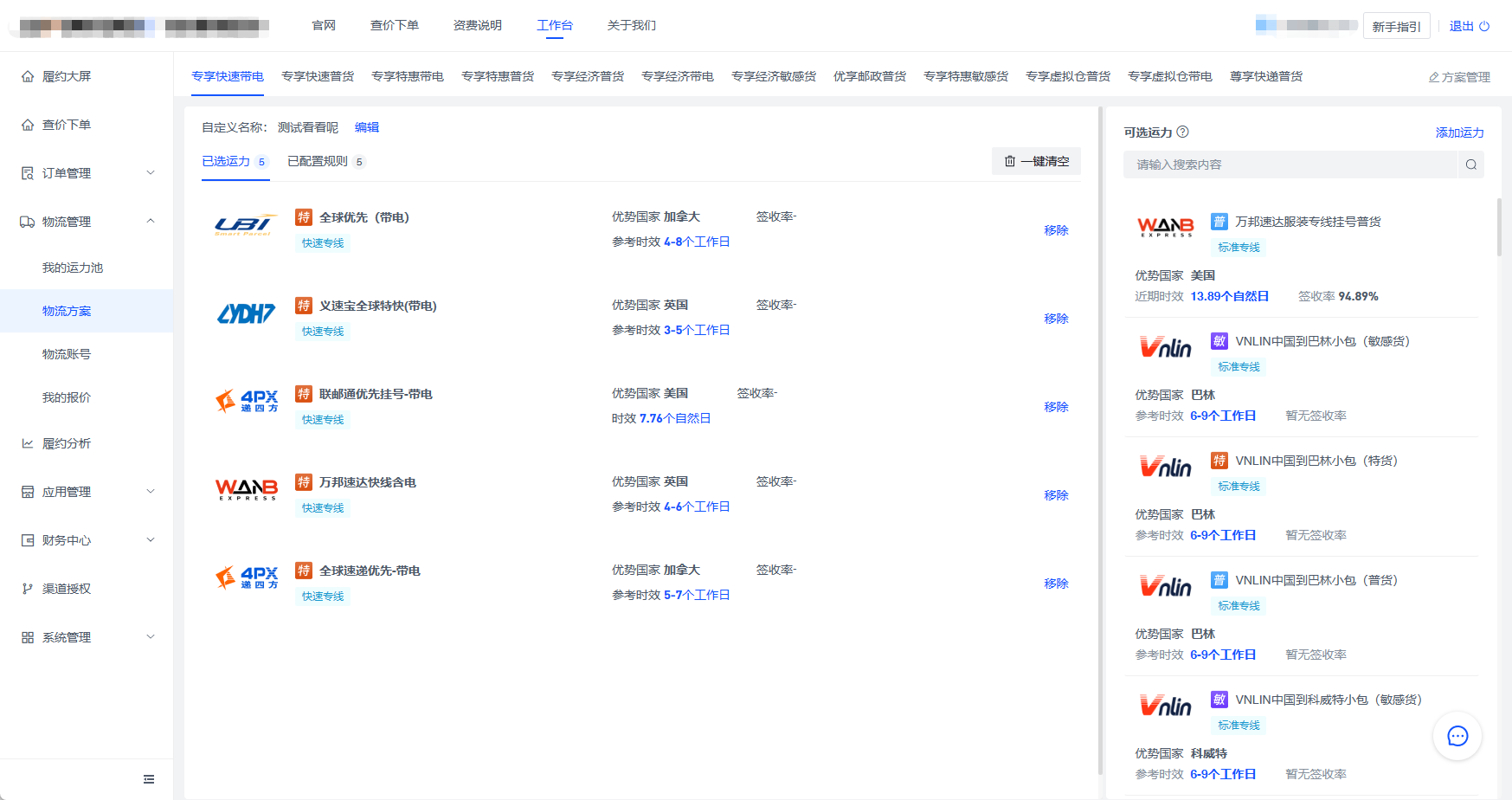Click the 新手指引 button
1512x800 pixels.
1397,26
